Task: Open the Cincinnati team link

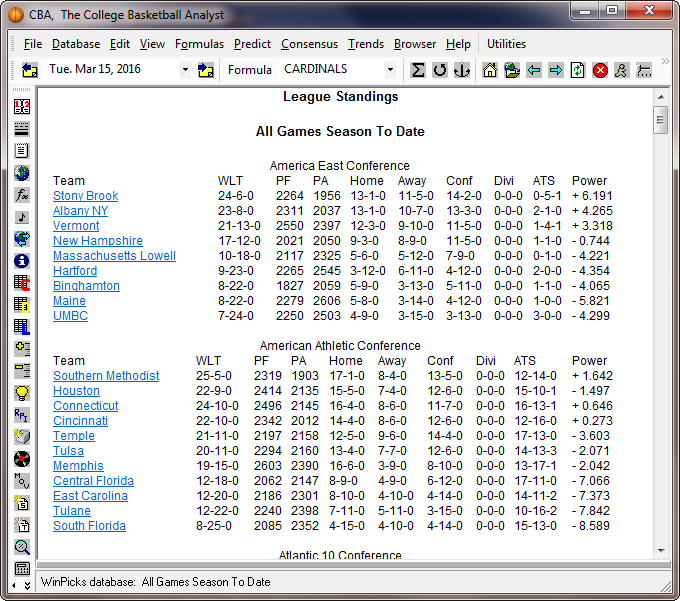Action: [80, 421]
